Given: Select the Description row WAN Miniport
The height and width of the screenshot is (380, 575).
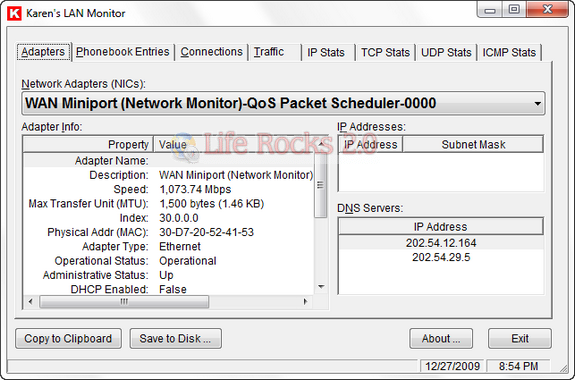Looking at the screenshot, I should click(x=169, y=175).
